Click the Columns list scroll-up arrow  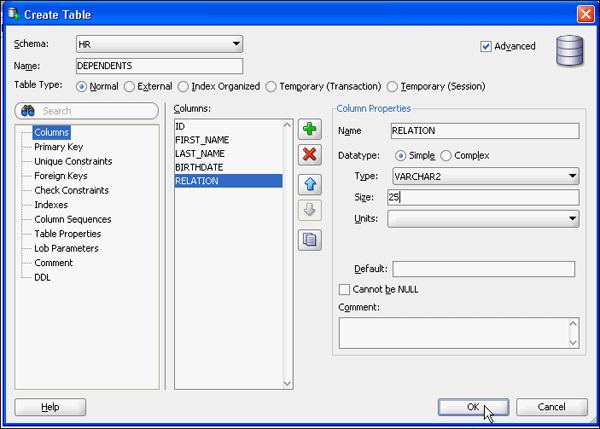tap(287, 125)
